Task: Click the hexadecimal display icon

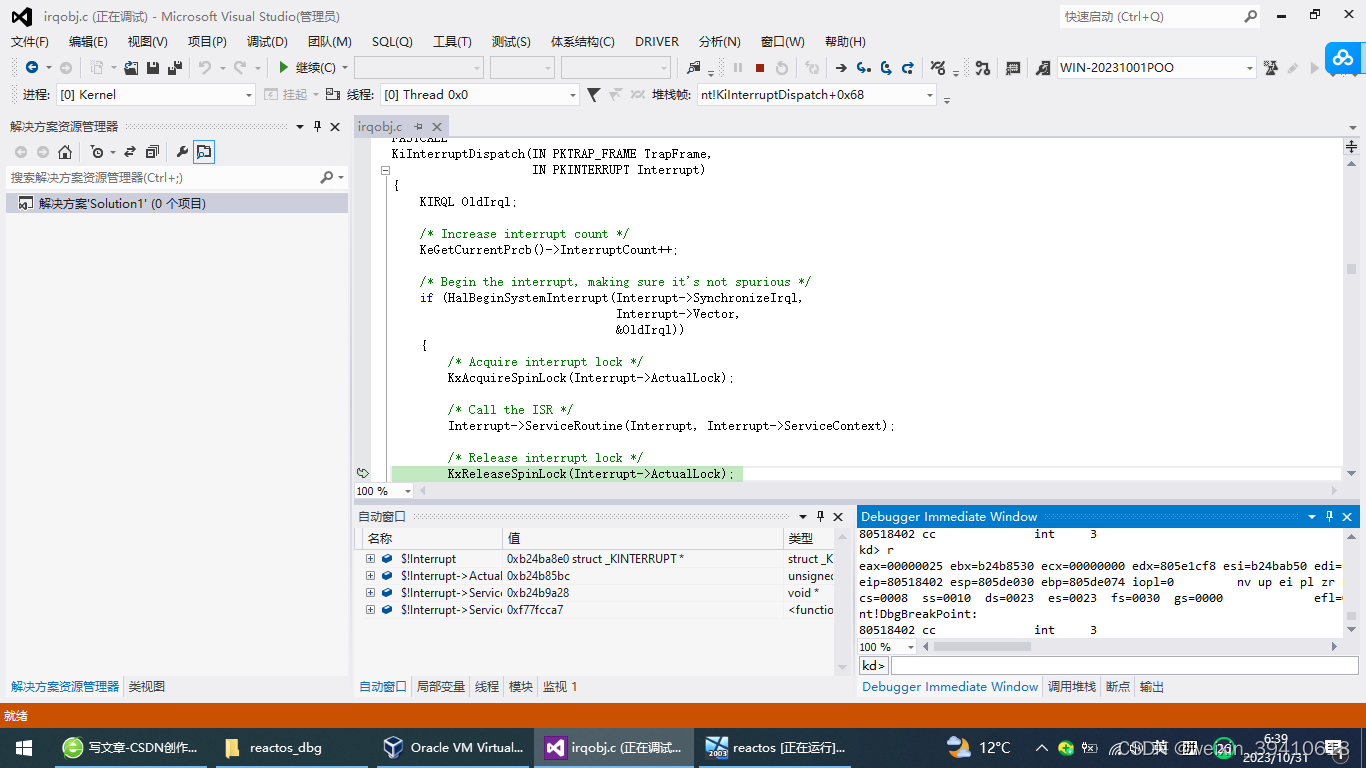Action: click(938, 67)
